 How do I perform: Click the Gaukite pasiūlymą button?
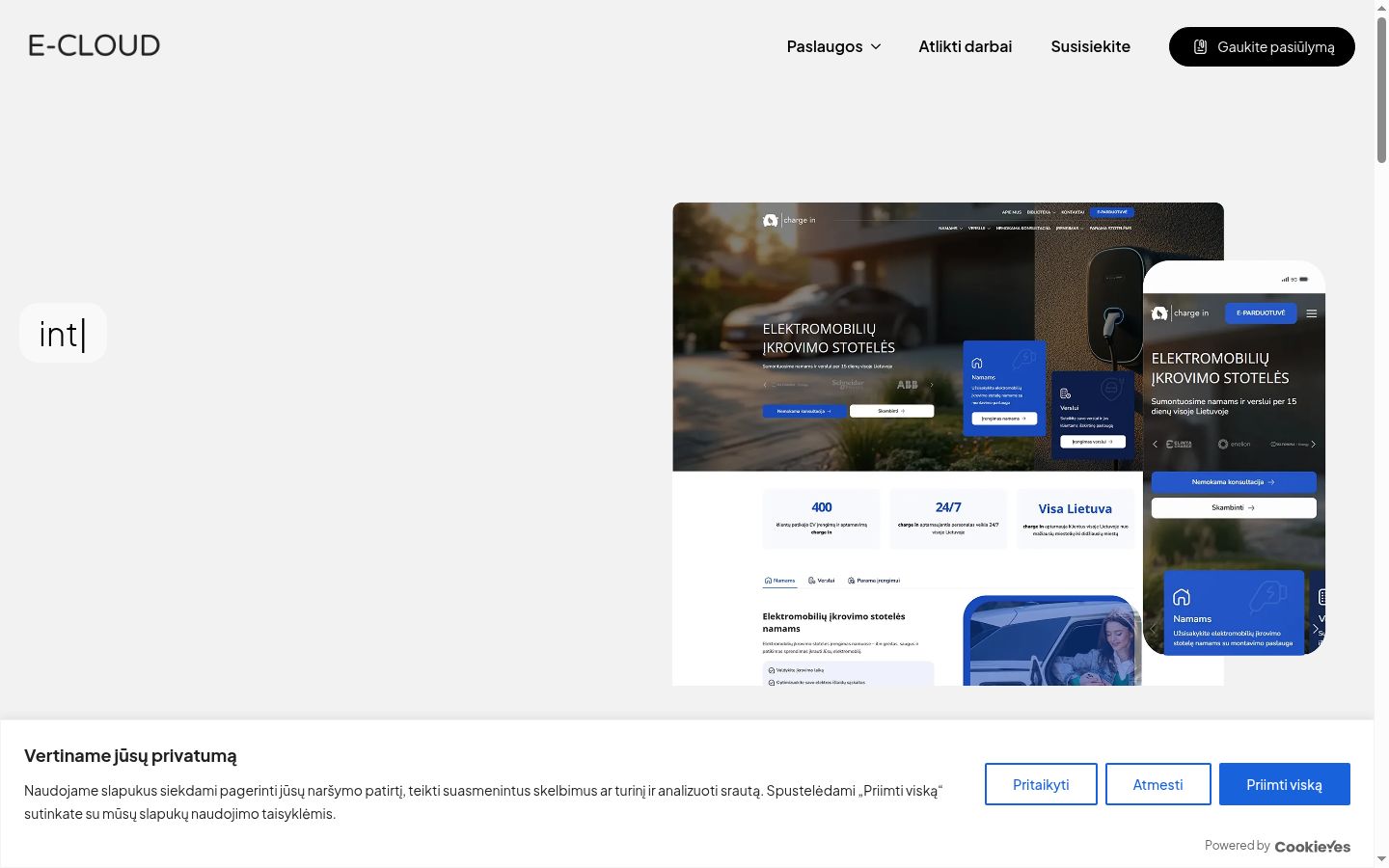pyautogui.click(x=1262, y=46)
